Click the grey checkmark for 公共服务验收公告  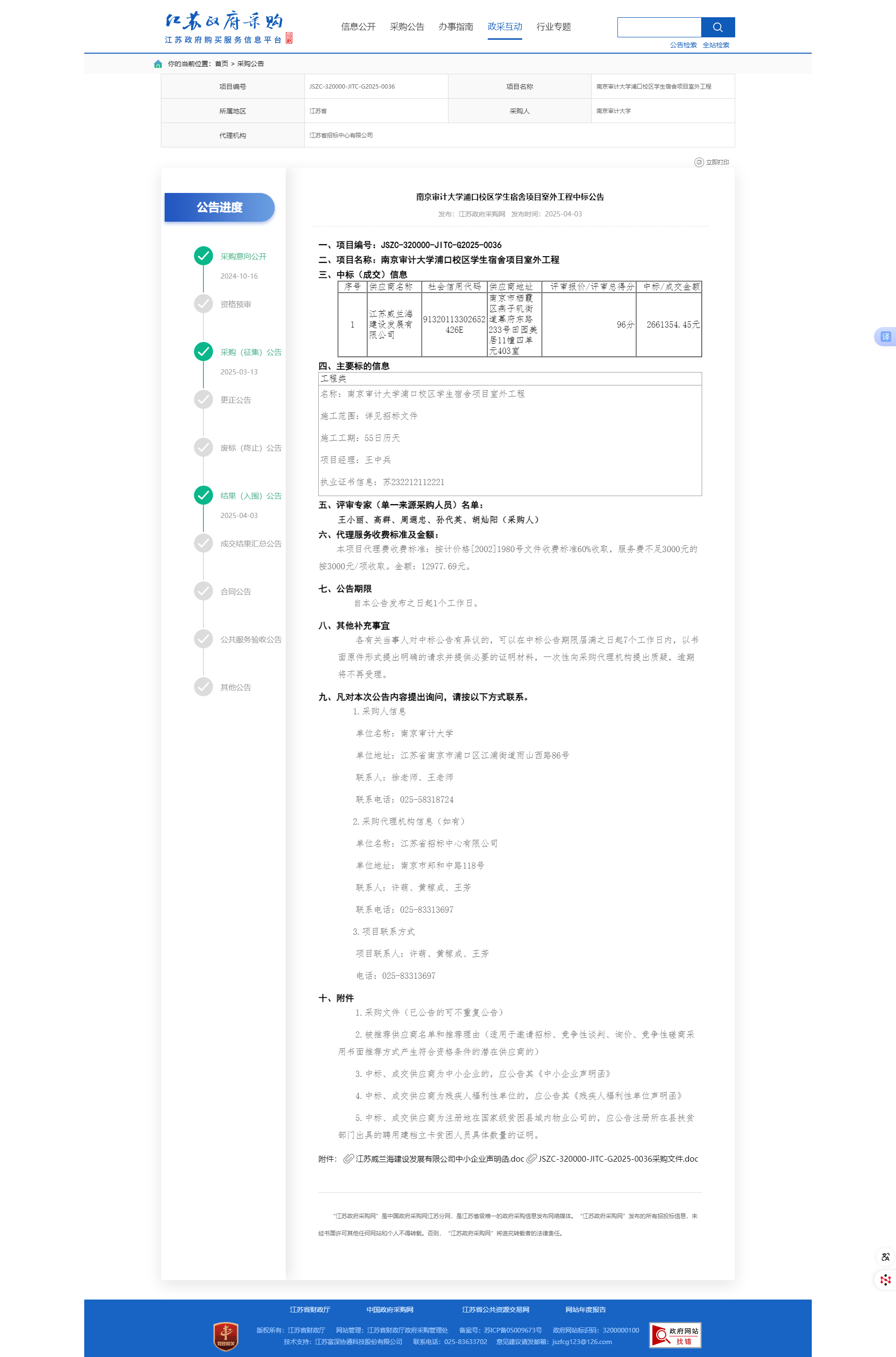pos(203,639)
